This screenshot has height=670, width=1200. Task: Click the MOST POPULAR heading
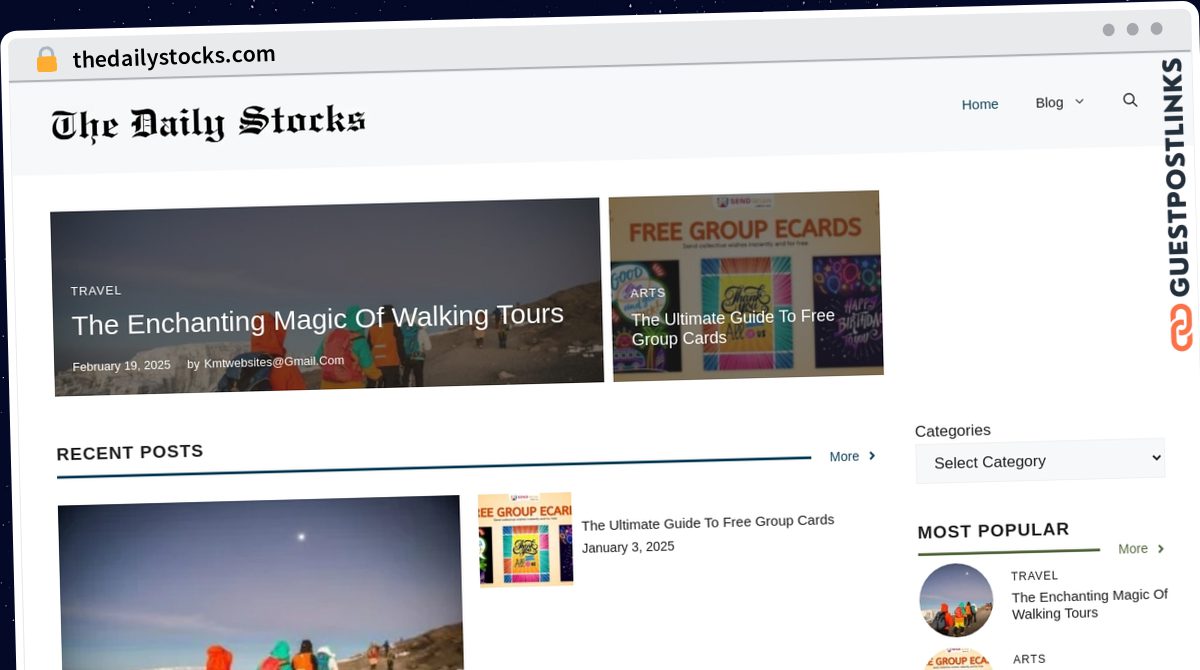(993, 531)
